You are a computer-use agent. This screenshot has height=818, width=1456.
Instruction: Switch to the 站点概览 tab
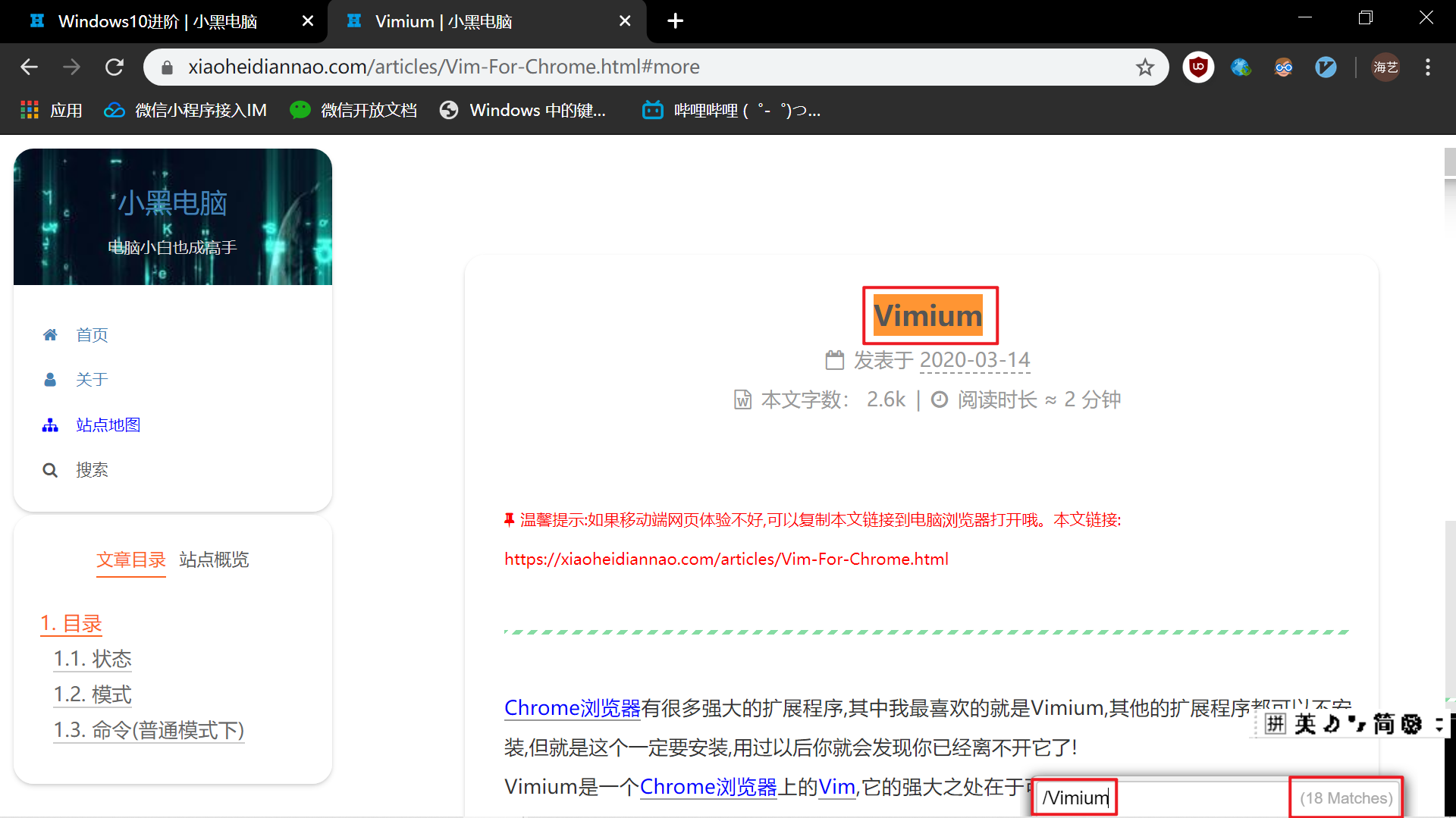213,559
